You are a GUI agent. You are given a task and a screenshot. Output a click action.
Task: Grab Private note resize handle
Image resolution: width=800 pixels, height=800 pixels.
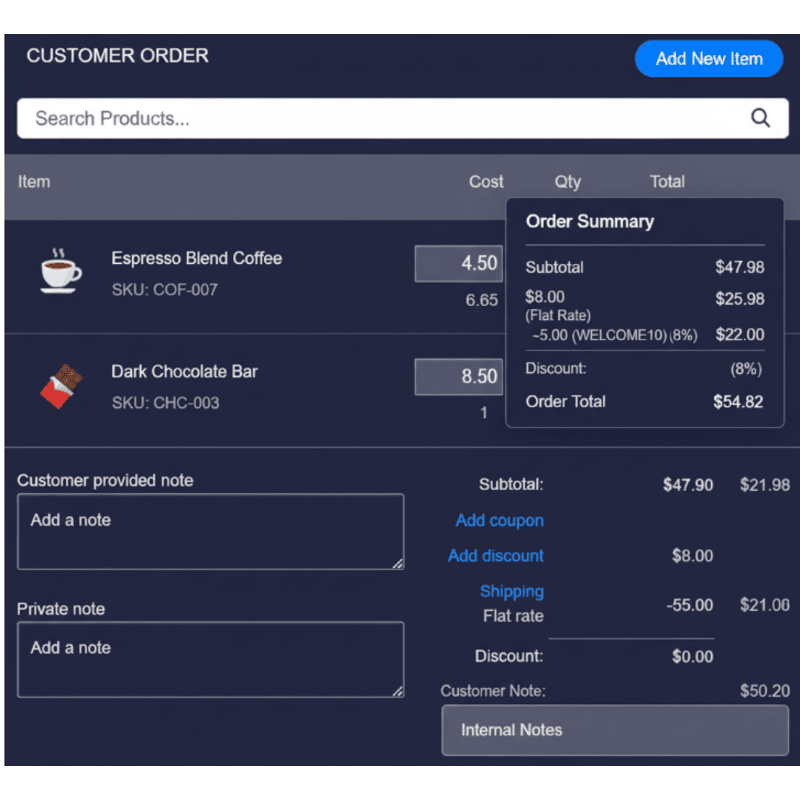pyautogui.click(x=397, y=691)
